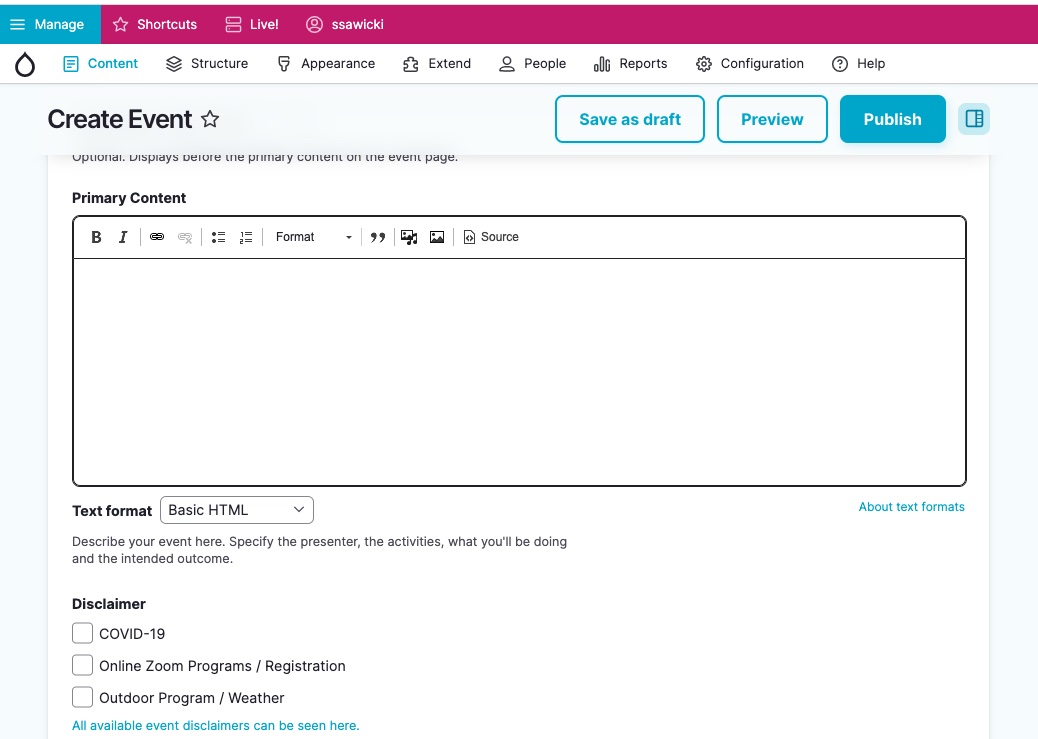Click the Live! environment indicator
Viewport: 1038px width, 739px height.
click(252, 25)
